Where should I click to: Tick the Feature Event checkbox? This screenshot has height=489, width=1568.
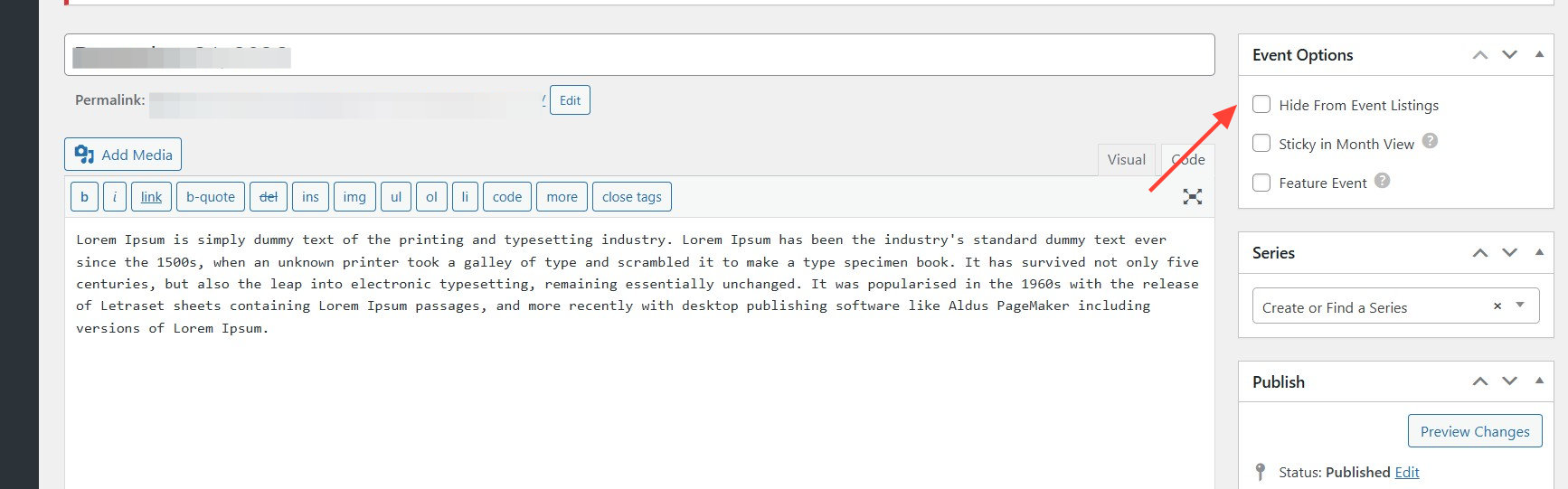click(1261, 183)
